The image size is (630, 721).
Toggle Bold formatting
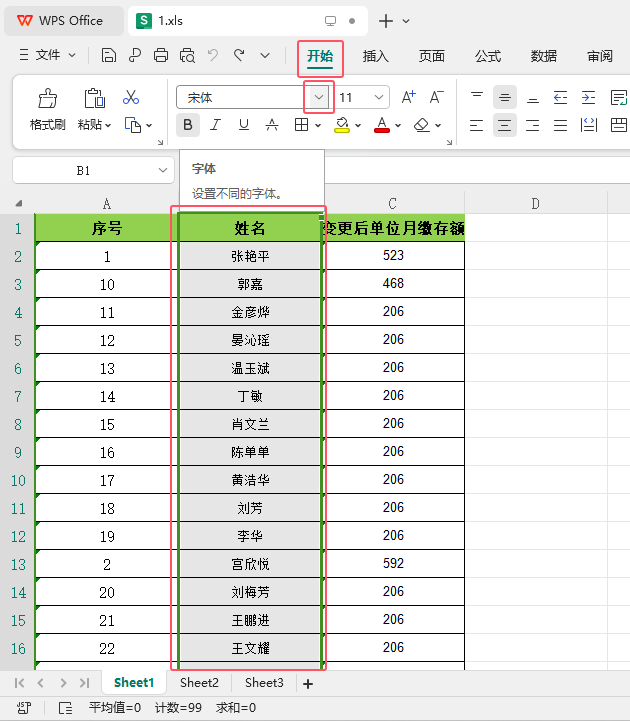(x=188, y=125)
